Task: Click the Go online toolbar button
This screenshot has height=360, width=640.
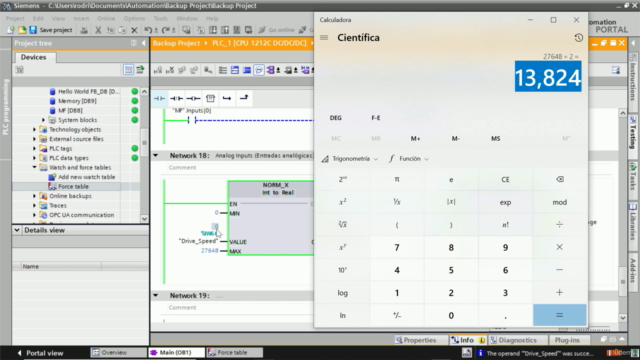Action: click(277, 30)
